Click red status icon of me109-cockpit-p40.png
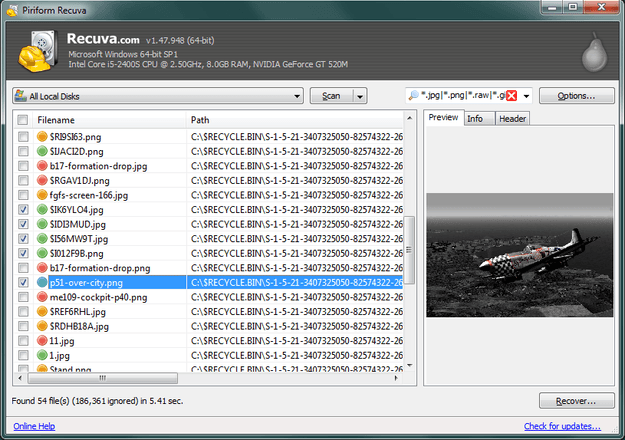Image resolution: width=625 pixels, height=440 pixels. point(42,297)
